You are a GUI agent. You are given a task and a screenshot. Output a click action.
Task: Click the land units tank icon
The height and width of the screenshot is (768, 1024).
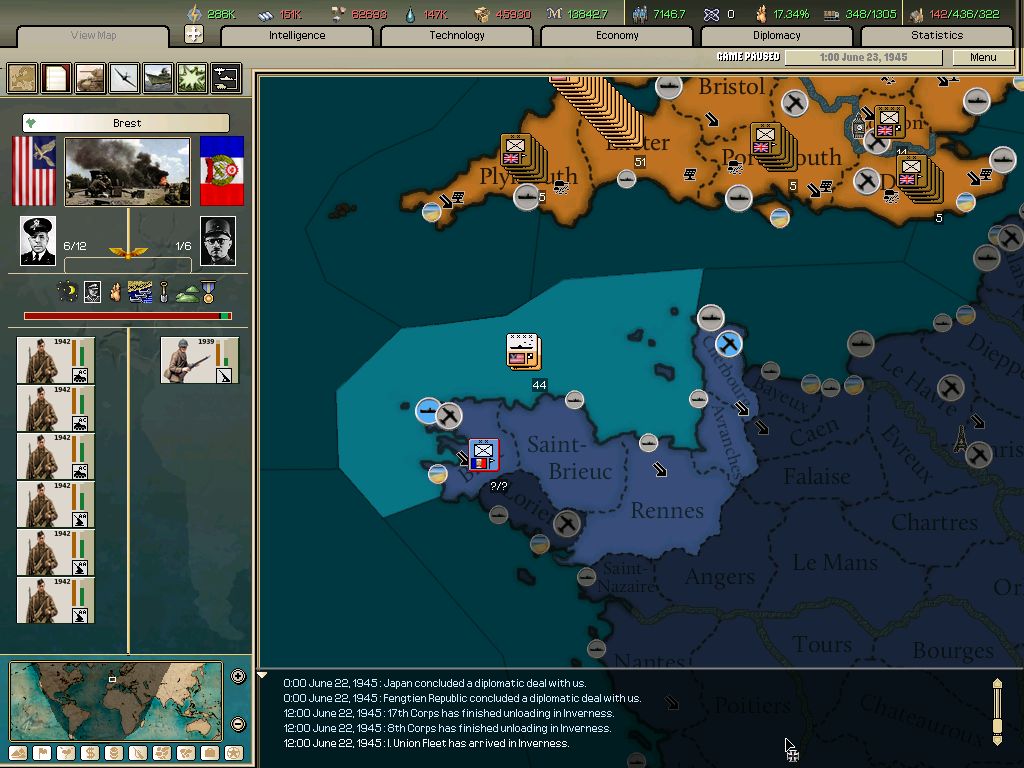(89, 78)
